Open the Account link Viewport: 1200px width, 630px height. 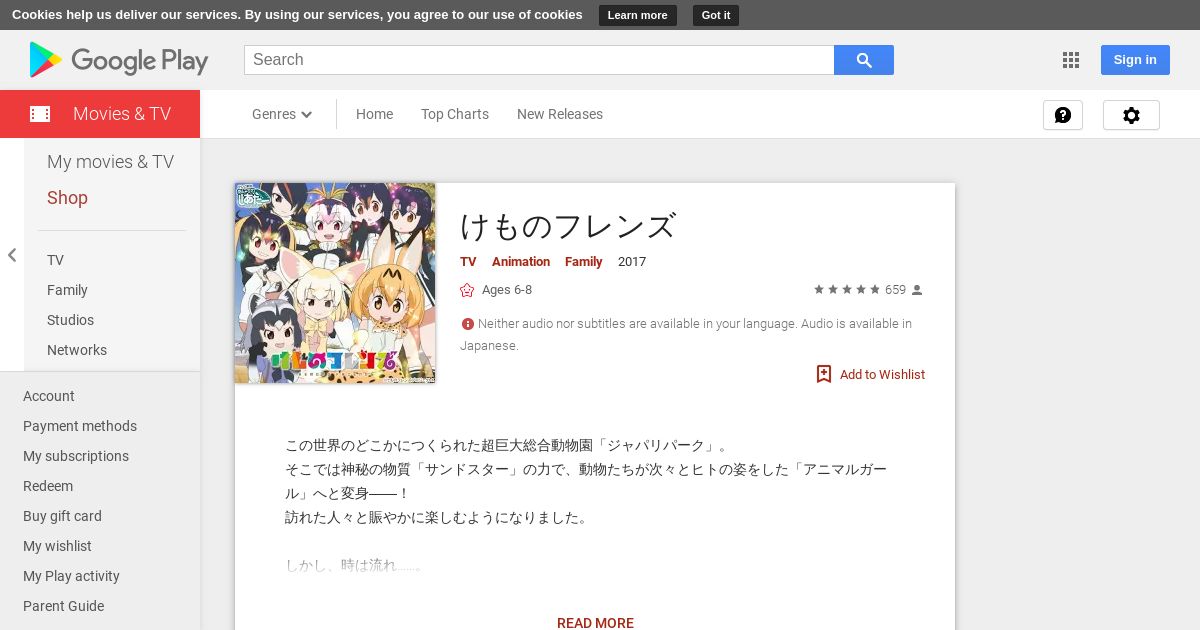pyautogui.click(x=49, y=396)
